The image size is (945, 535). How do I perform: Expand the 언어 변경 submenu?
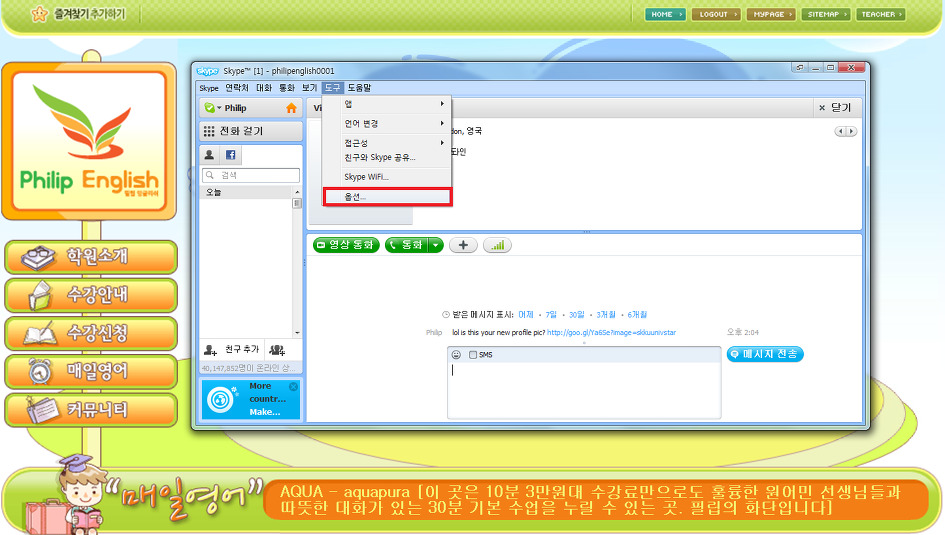click(387, 123)
